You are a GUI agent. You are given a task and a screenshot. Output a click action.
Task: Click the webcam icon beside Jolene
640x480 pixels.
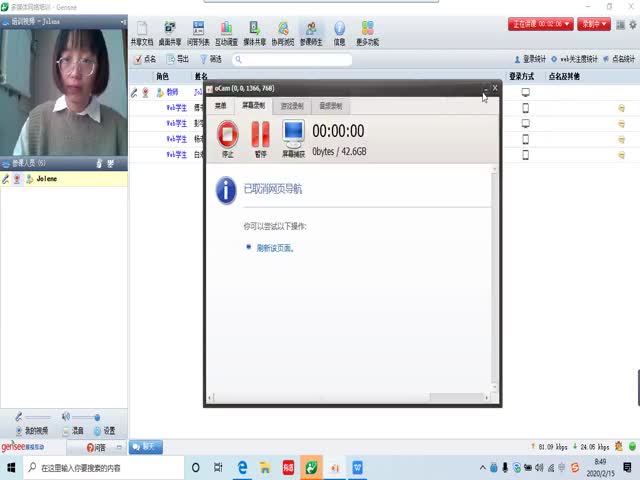tap(17, 179)
